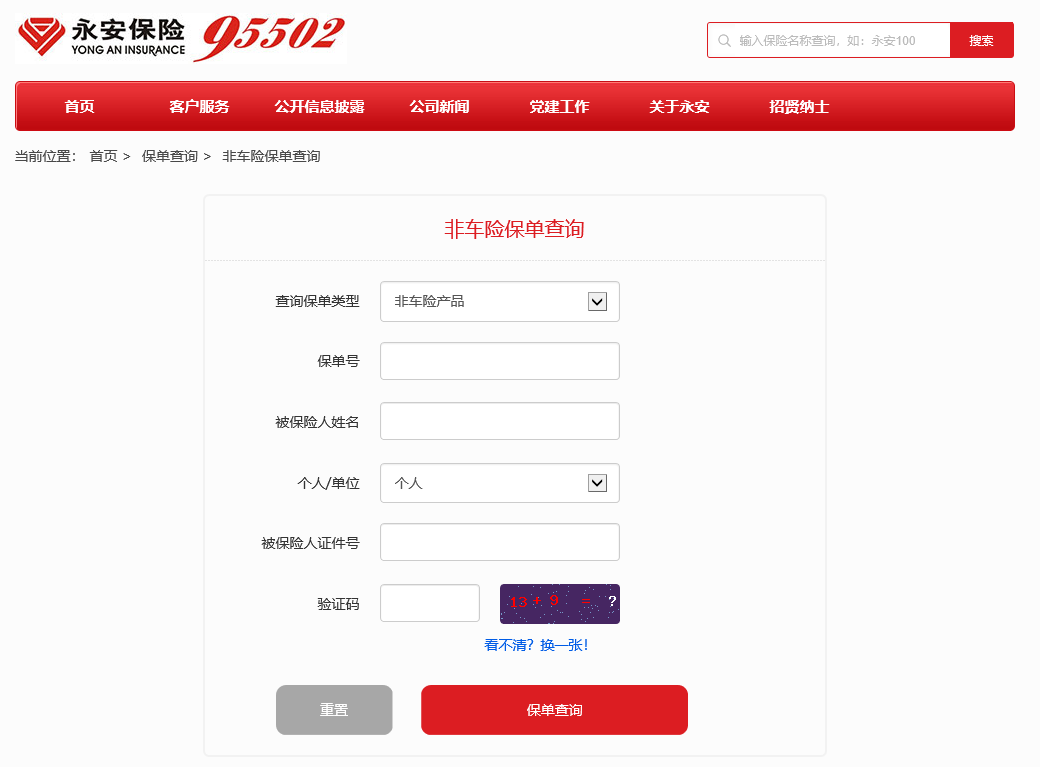Open 党建工作 from the red menu
1040x767 pixels.
coord(559,107)
